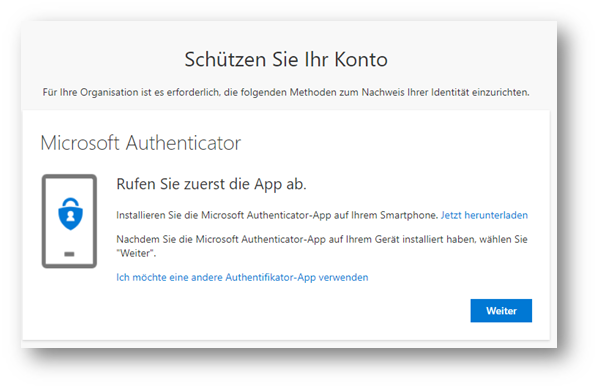Click the blue Weiter button
The width and height of the screenshot is (599, 390).
click(x=501, y=311)
